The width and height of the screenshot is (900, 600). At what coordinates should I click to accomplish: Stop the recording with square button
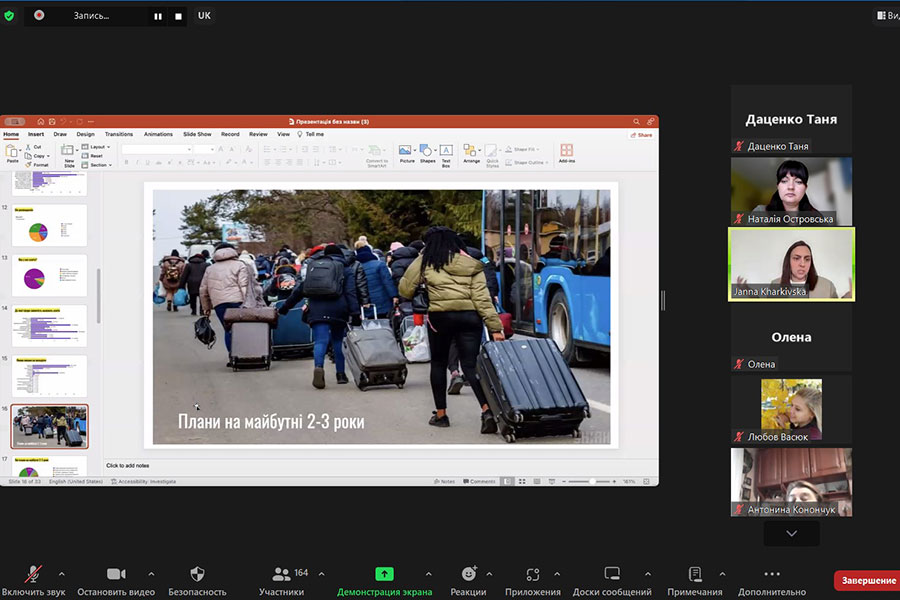click(x=179, y=16)
